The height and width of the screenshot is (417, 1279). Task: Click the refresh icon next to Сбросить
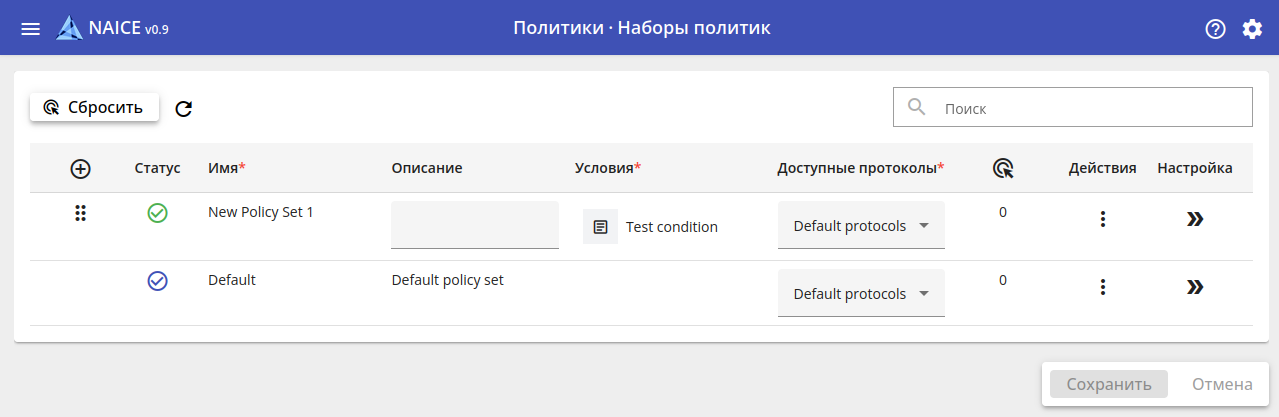click(184, 109)
